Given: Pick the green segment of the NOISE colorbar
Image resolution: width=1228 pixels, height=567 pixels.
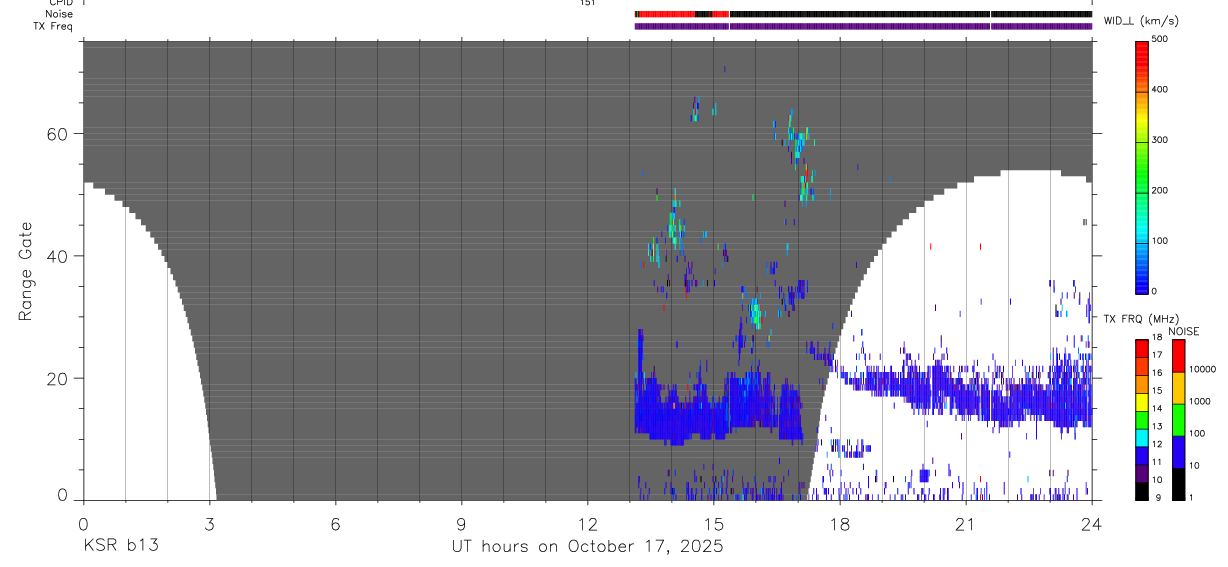Looking at the screenshot, I should click(x=1178, y=419).
